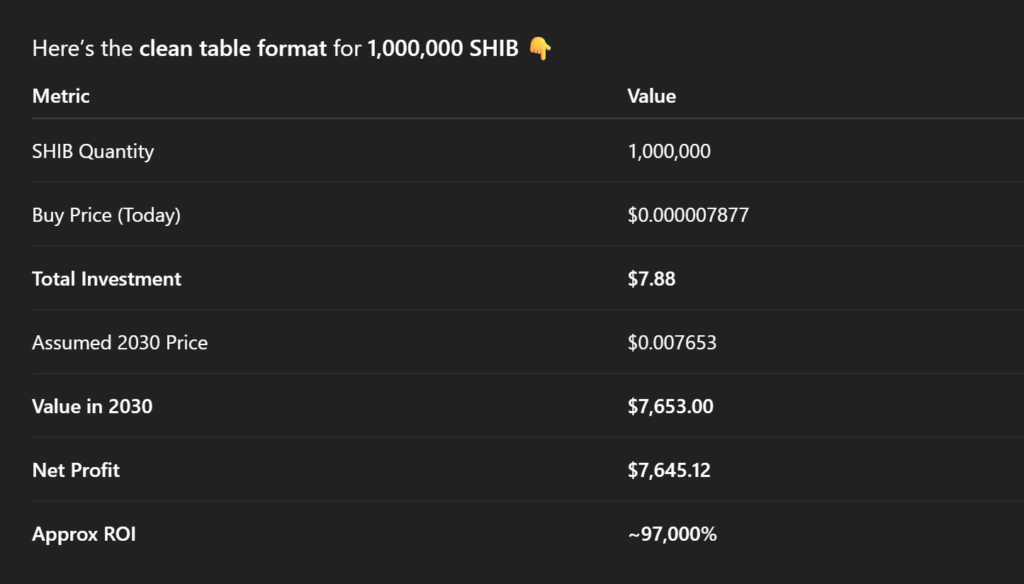Screen dimensions: 1024x584
Task: Select the $0.000007877 buy price value
Action: coord(688,215)
